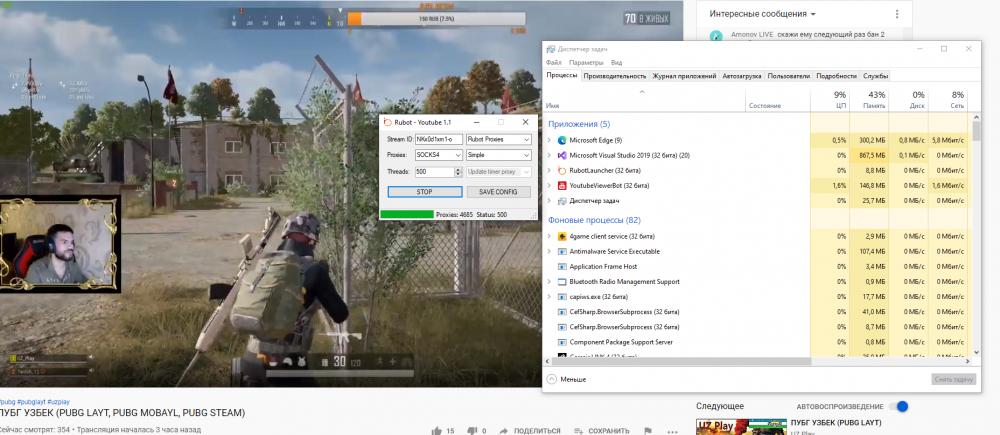Click the Visual Studio 2019 process icon
This screenshot has height=435, width=1000.
tap(562, 156)
